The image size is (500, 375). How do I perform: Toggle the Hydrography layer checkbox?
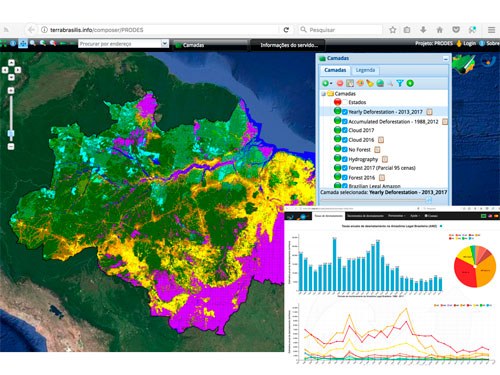[345, 159]
